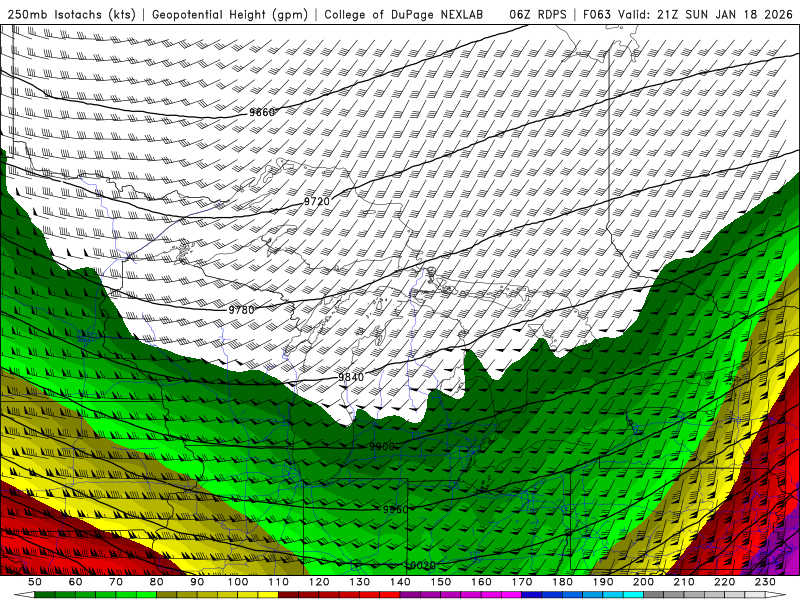Click the '06Z RDPS' model run label
Screen dimensions: 800x600
click(538, 14)
